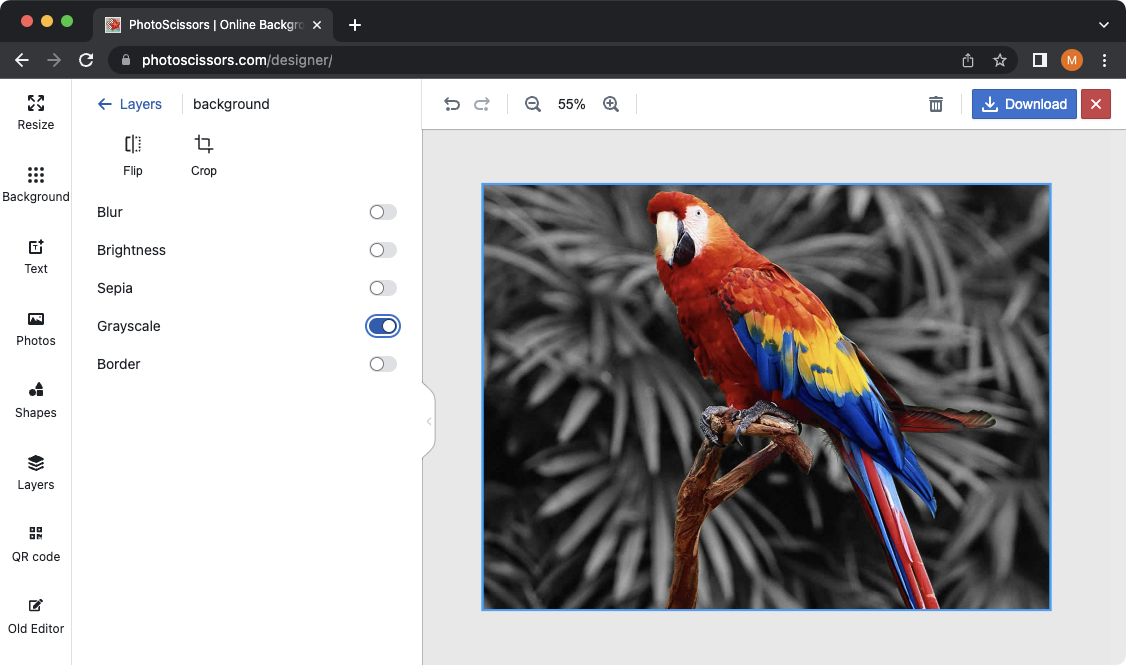Turn off the Grayscale toggle
This screenshot has width=1126, height=665.
pyautogui.click(x=383, y=326)
